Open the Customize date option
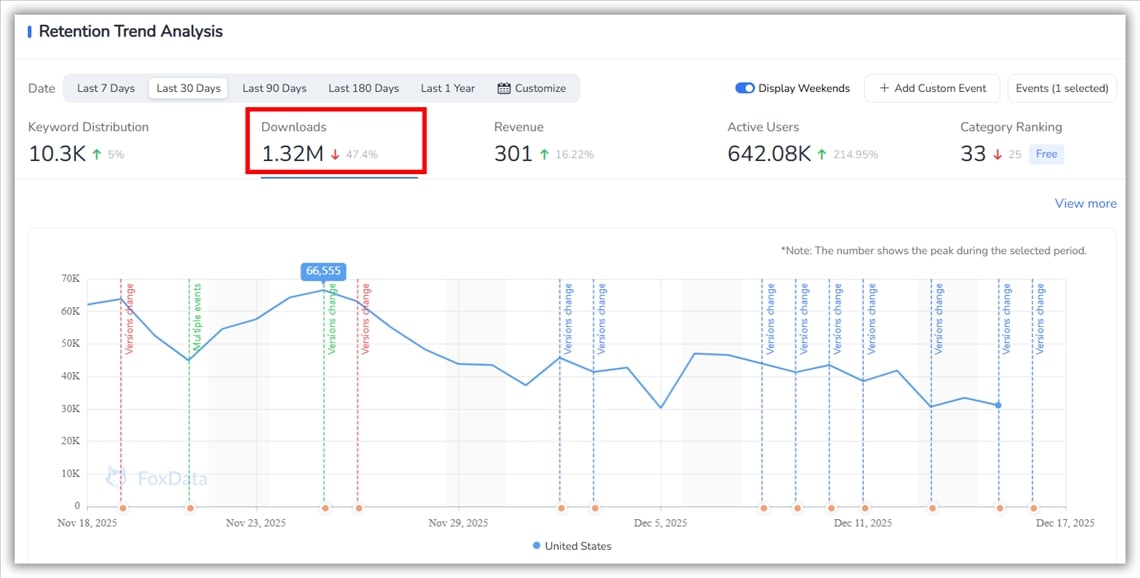Image resolution: width=1140 pixels, height=578 pixels. click(533, 88)
